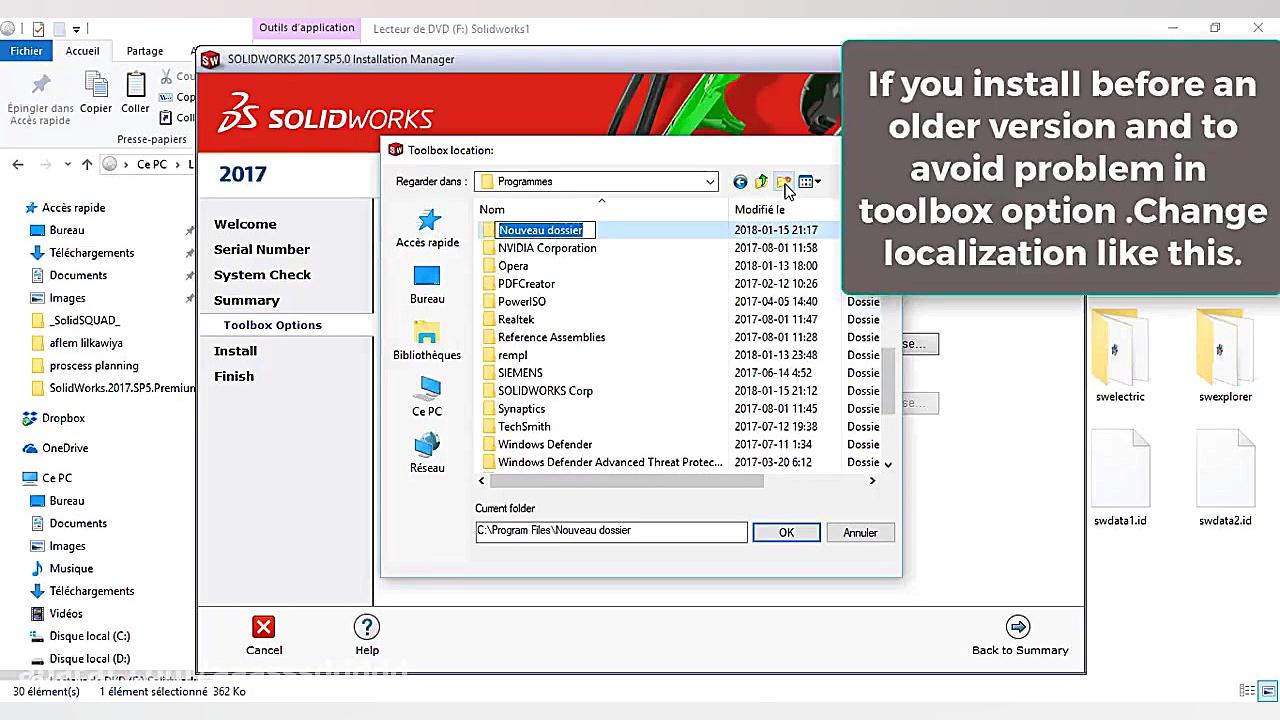Click the Create New Folder icon

(x=783, y=181)
